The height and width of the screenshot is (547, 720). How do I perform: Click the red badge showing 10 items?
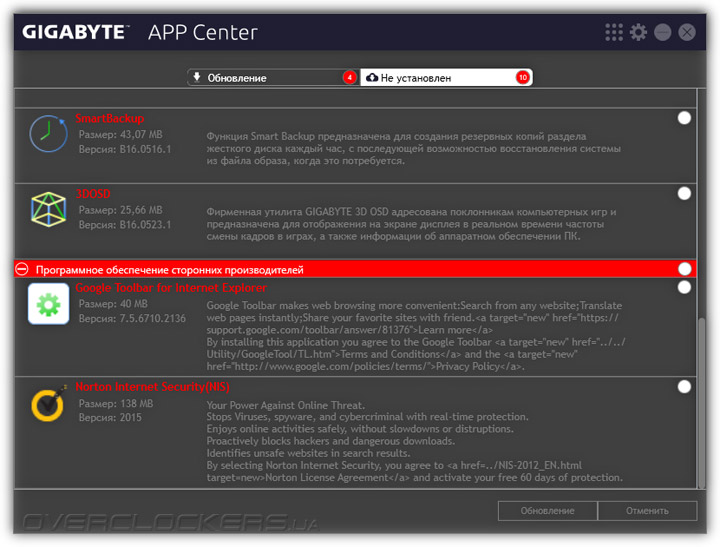point(523,78)
